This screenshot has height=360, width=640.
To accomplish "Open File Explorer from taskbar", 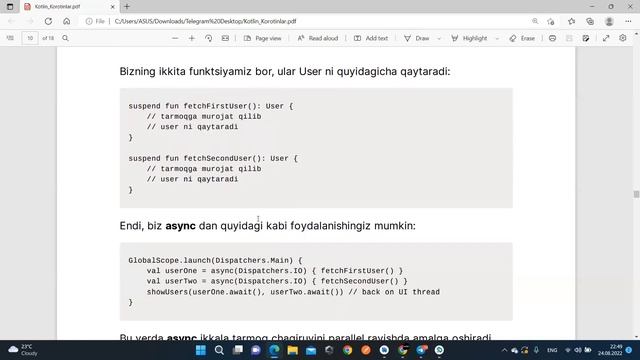I will coord(293,350).
